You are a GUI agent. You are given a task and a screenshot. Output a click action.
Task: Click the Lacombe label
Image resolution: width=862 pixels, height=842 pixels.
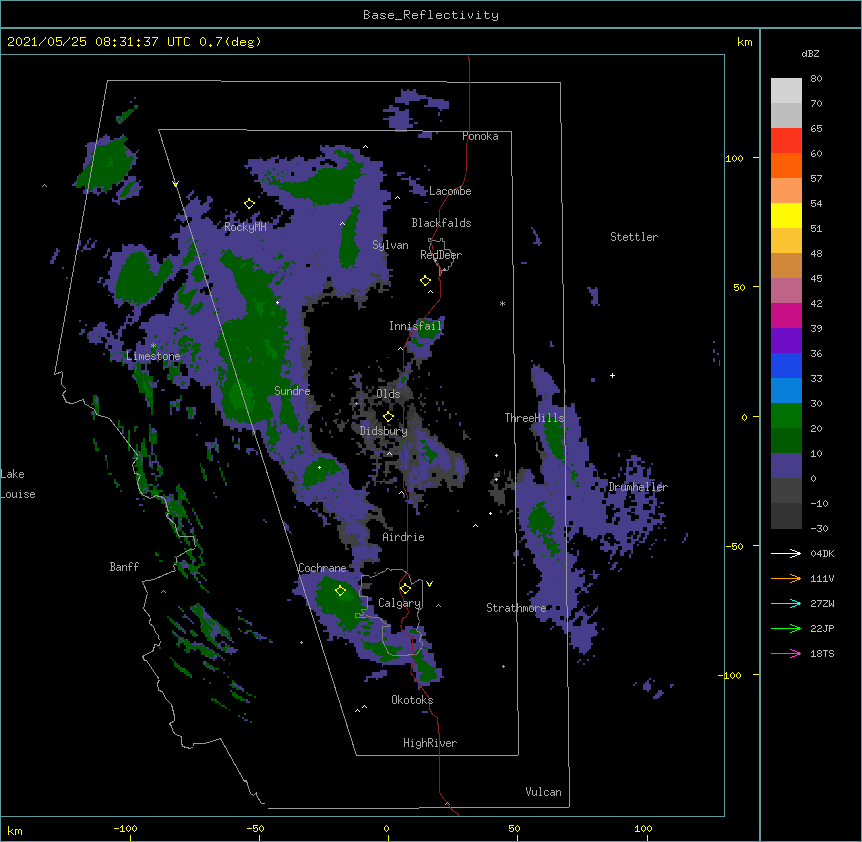coord(450,191)
